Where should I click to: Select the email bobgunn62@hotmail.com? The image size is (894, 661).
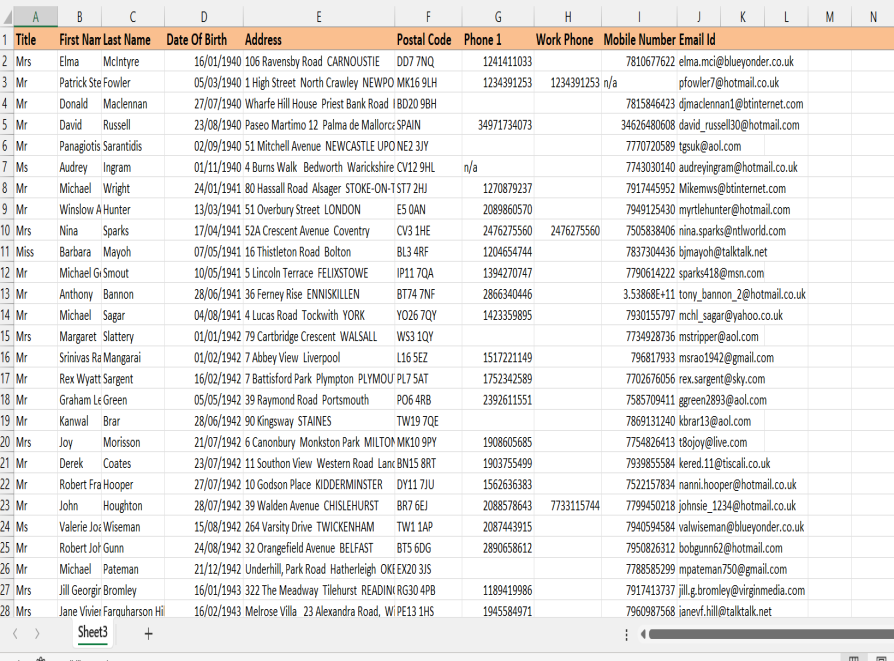[x=730, y=548]
